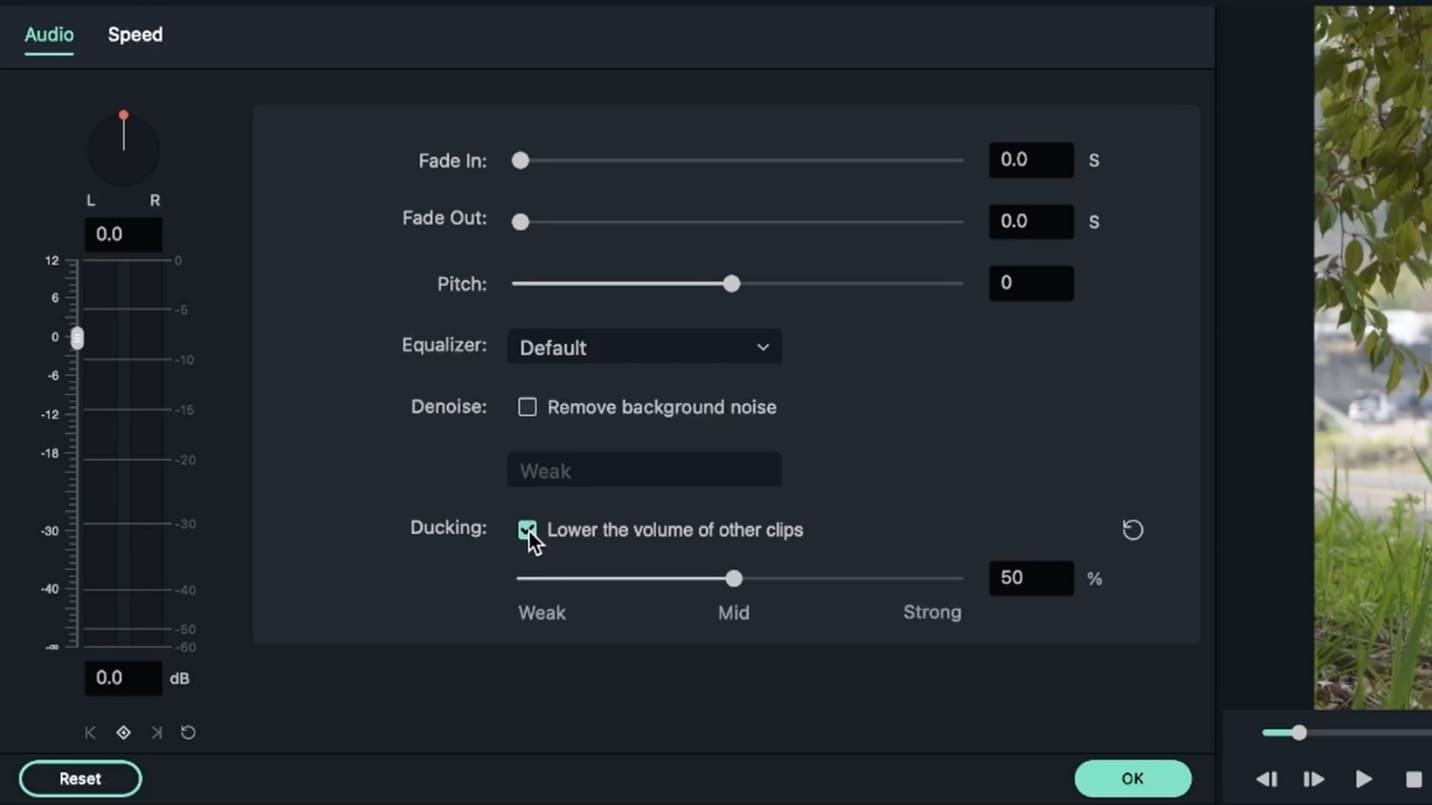Click the Fade Out seconds field
The image size is (1432, 805).
(x=1031, y=221)
